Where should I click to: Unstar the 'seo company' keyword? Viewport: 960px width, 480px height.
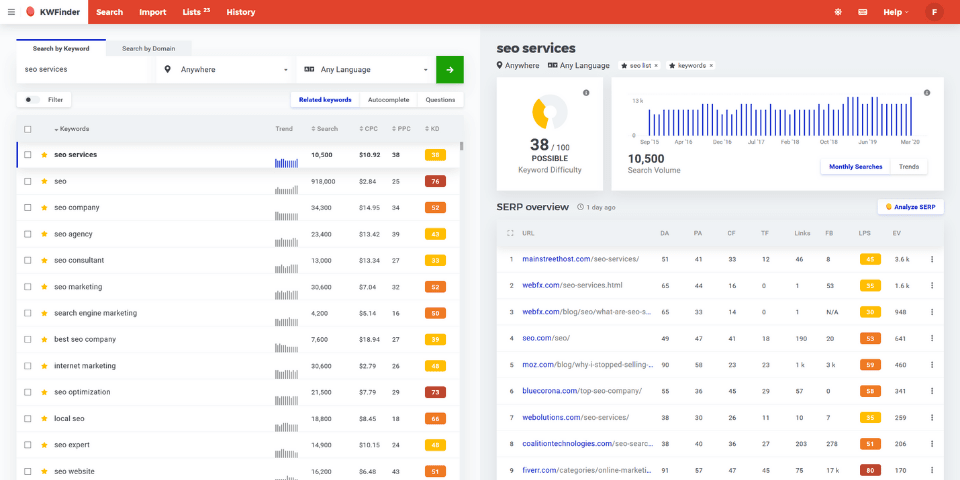tap(44, 208)
